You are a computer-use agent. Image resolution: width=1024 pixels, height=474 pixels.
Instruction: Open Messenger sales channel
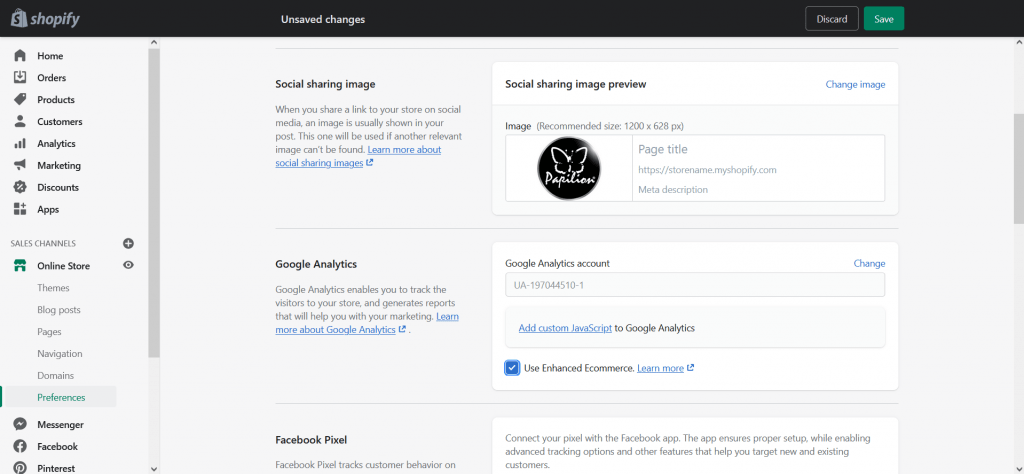click(60, 425)
